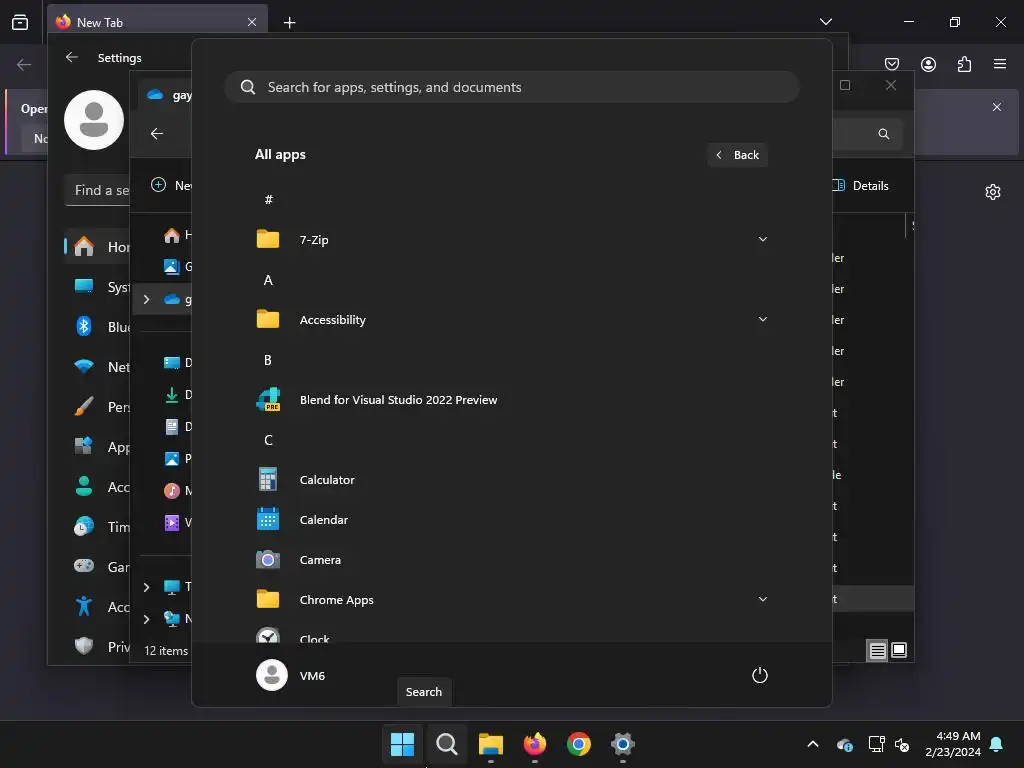Select Music in Explorer navigation pane
This screenshot has width=1024, height=768.
pyautogui.click(x=177, y=490)
